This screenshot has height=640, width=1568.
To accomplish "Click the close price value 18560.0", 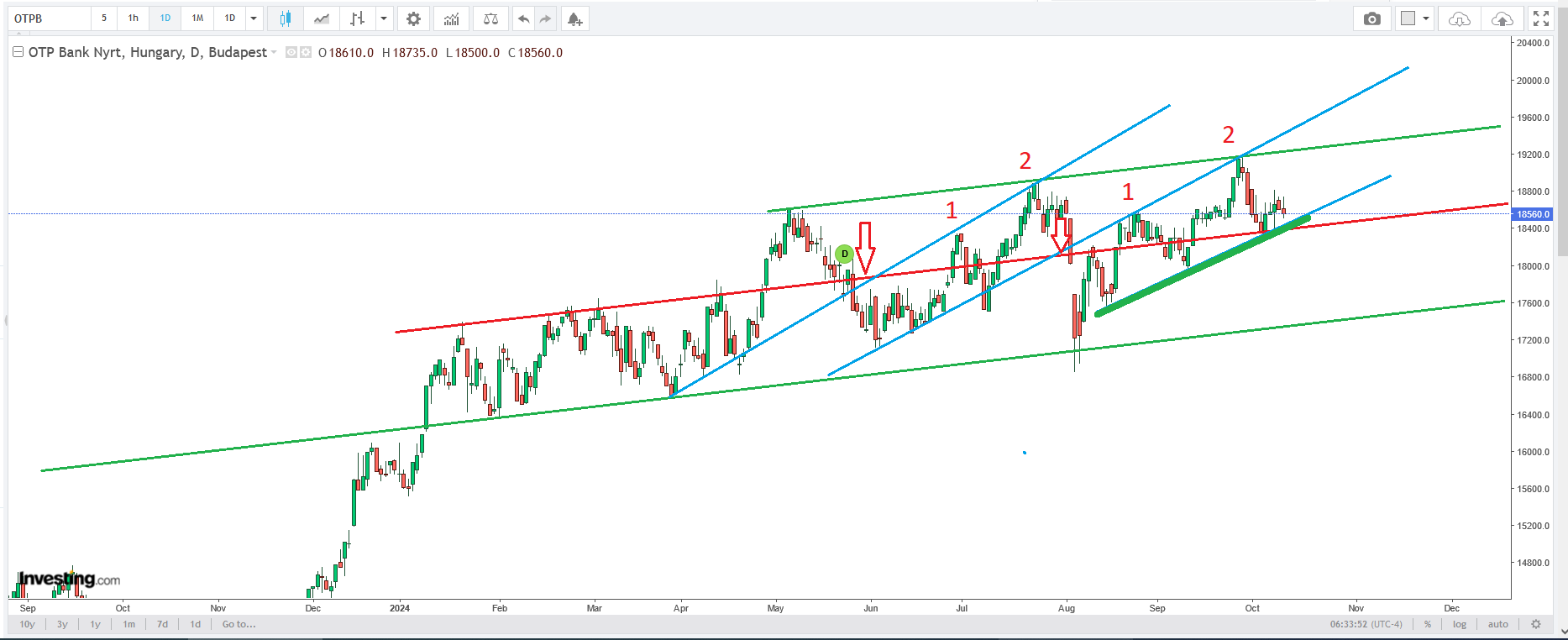I will click(541, 52).
